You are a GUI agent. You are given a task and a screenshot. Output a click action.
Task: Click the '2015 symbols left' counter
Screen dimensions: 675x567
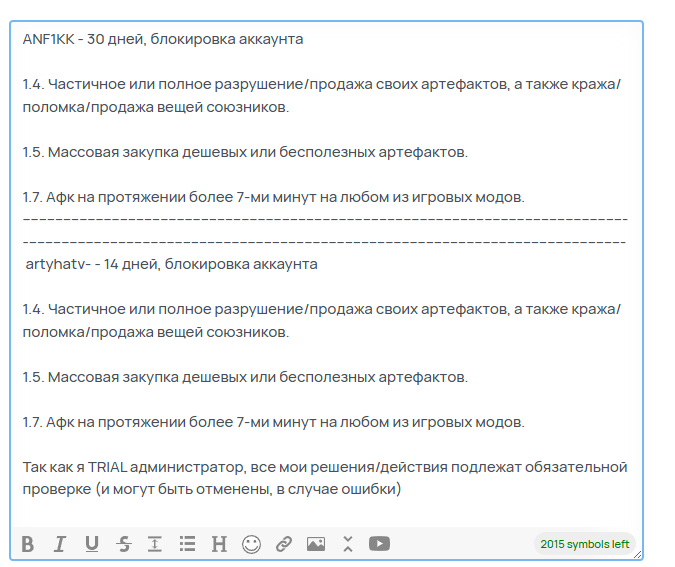pyautogui.click(x=585, y=544)
